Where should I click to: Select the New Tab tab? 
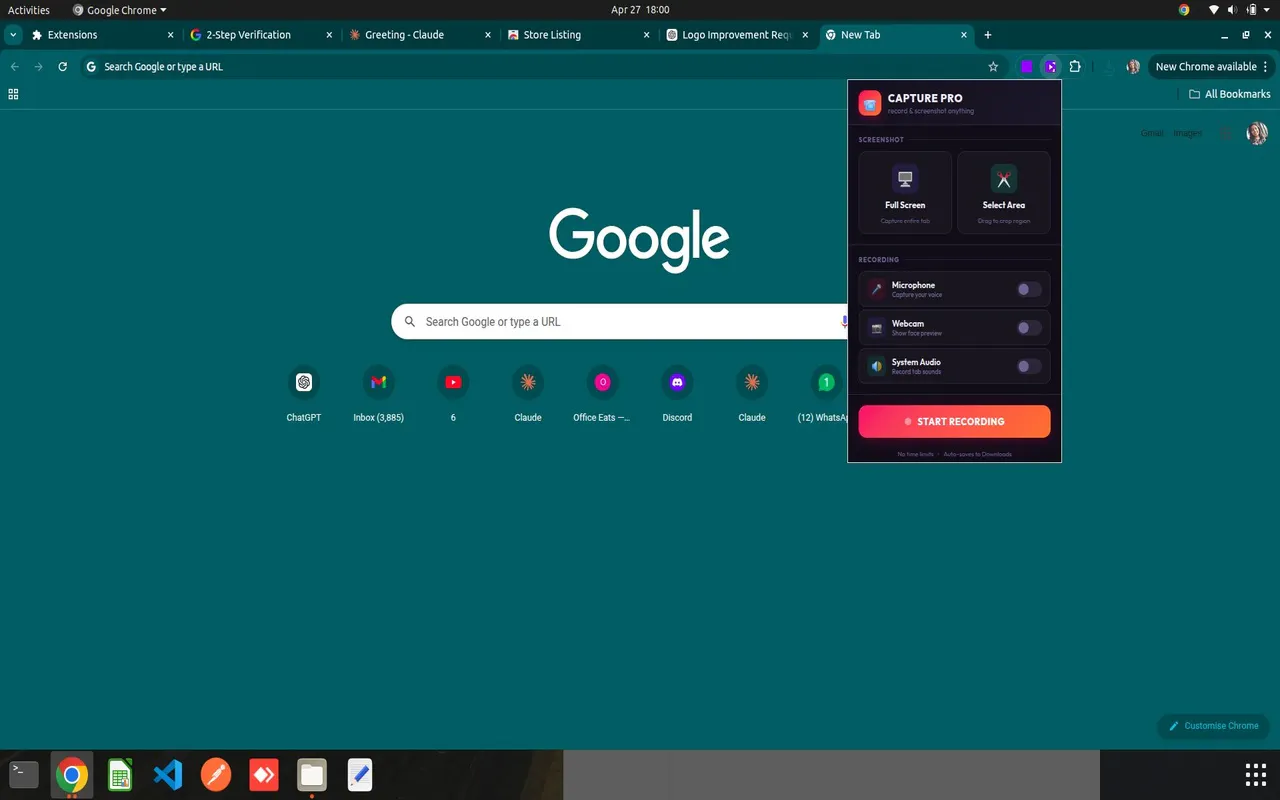[895, 35]
